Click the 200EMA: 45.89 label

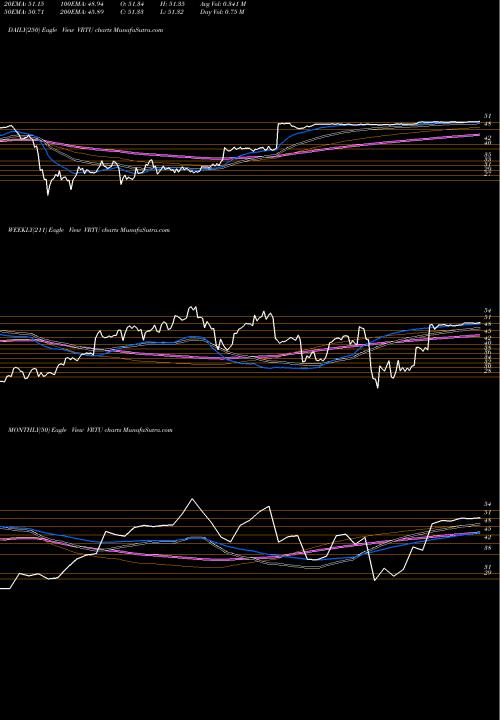(x=84, y=12)
